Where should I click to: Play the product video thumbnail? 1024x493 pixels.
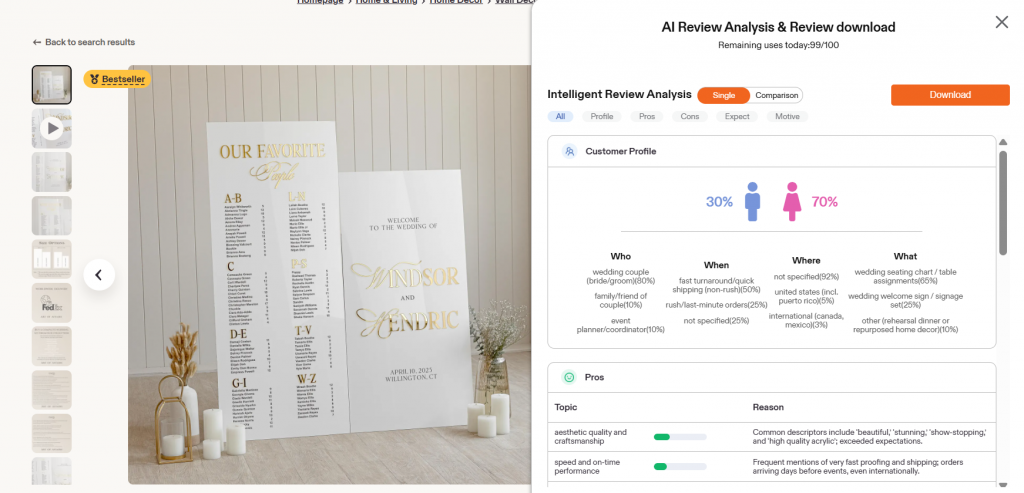(x=52, y=129)
